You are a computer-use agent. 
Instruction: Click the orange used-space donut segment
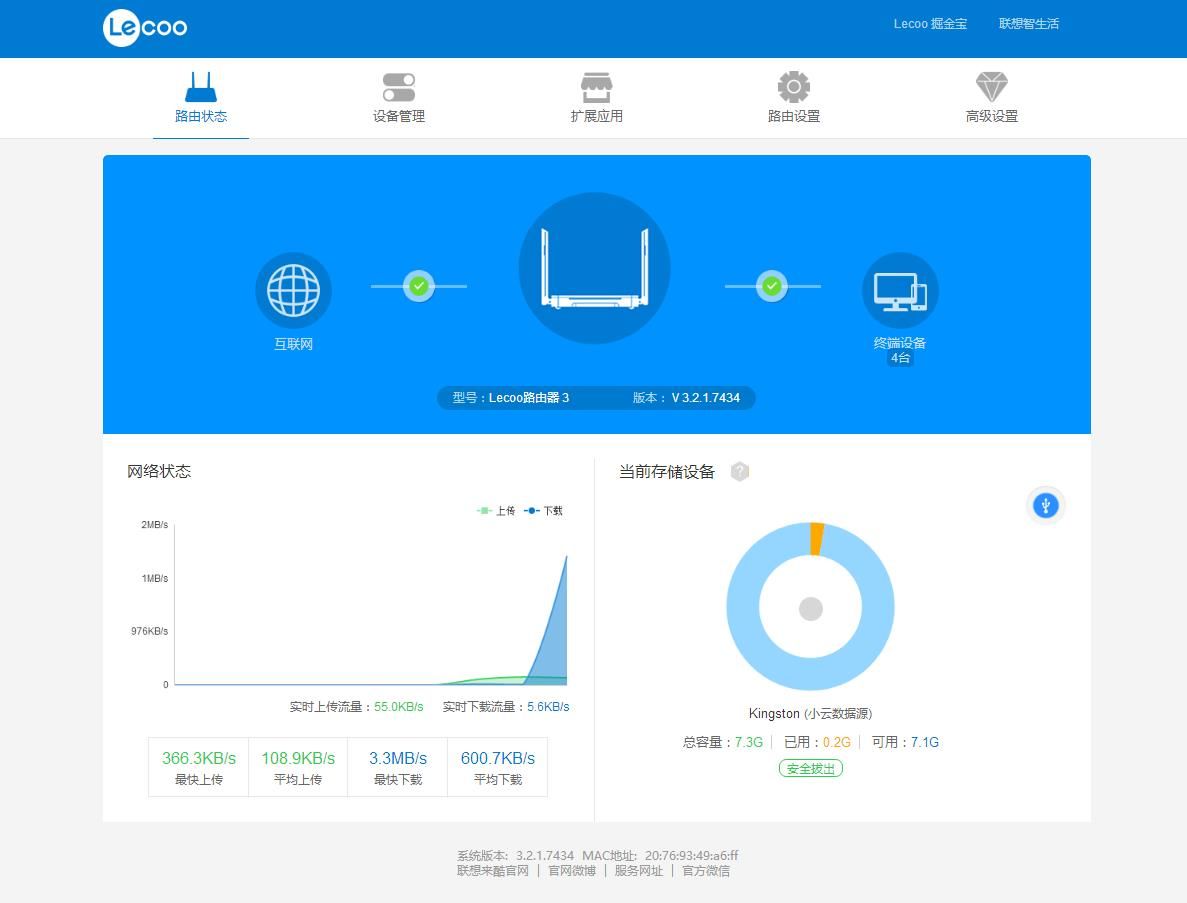coord(817,539)
